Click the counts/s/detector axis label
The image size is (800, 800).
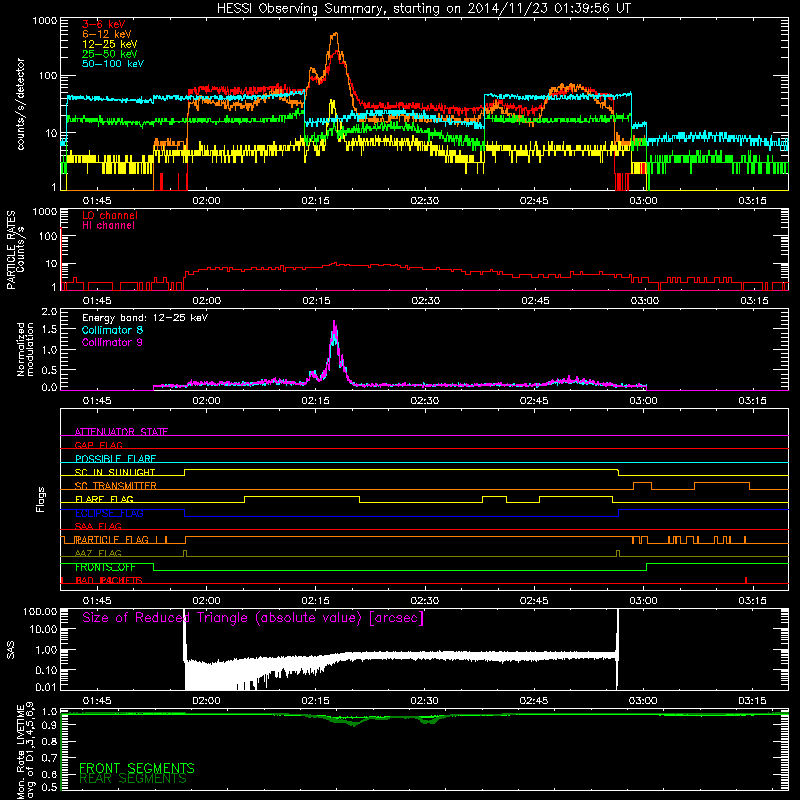(21, 104)
